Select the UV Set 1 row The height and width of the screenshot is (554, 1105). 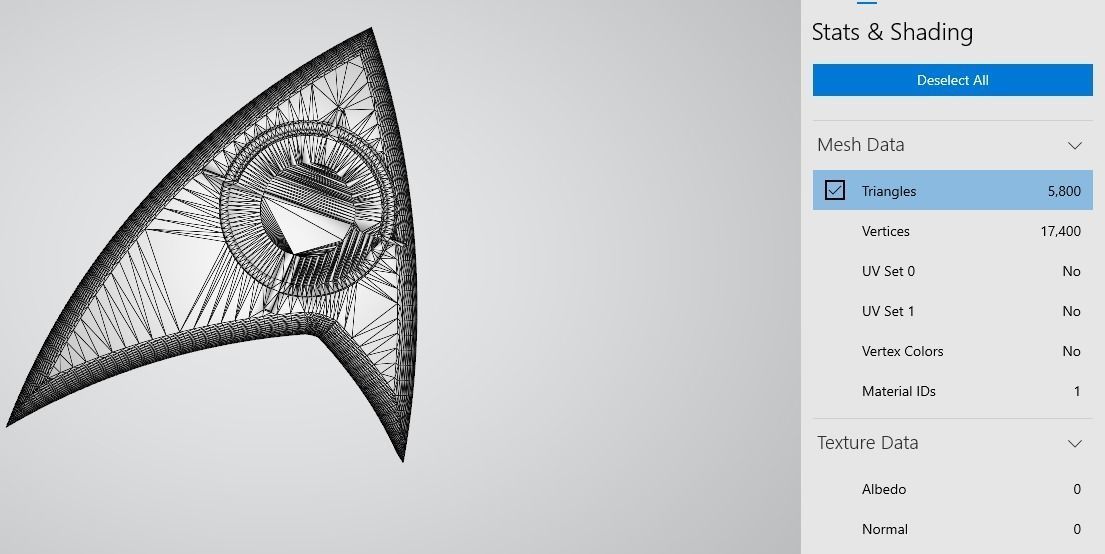click(952, 312)
